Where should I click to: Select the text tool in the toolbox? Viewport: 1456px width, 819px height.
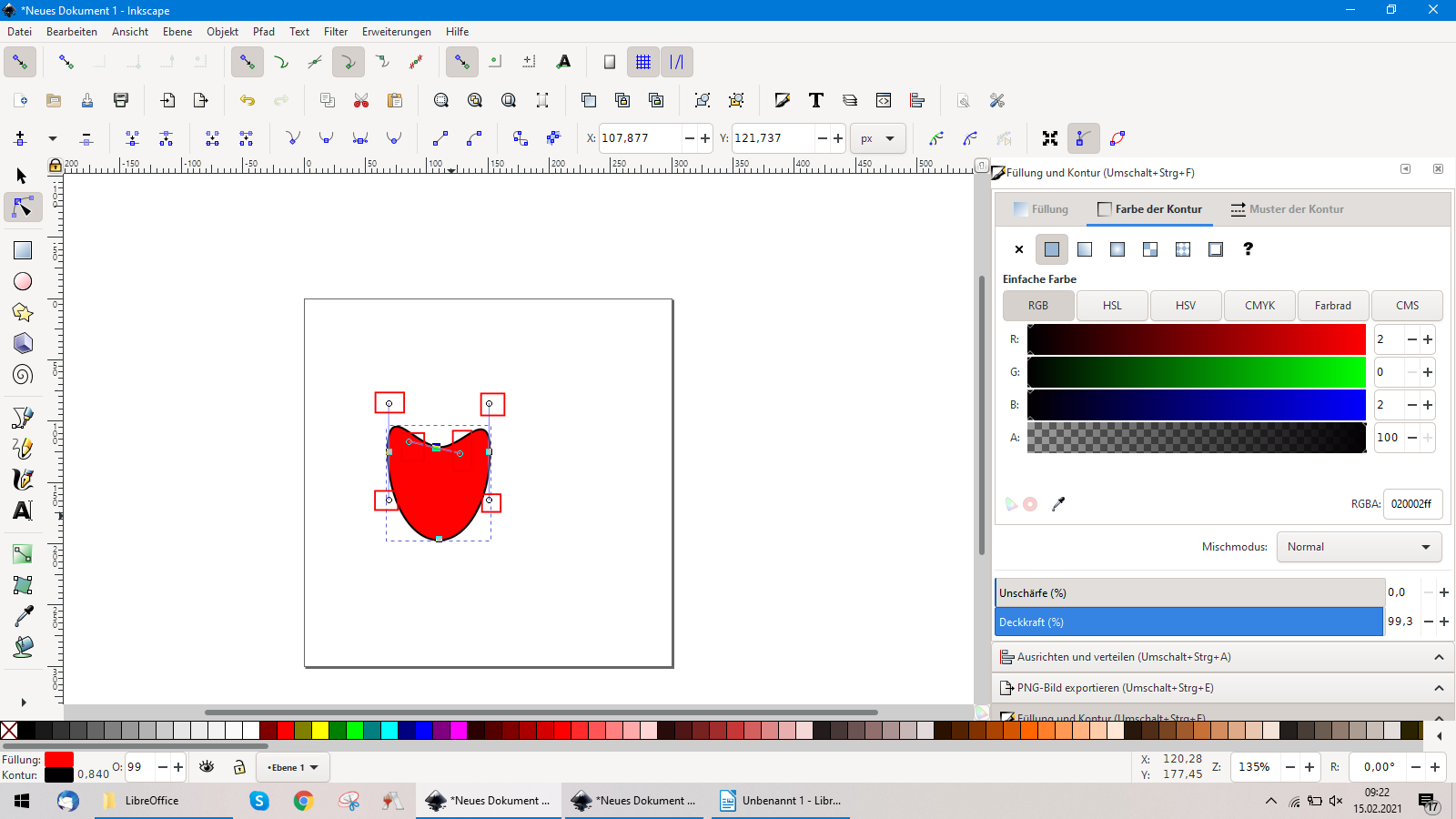(x=23, y=511)
